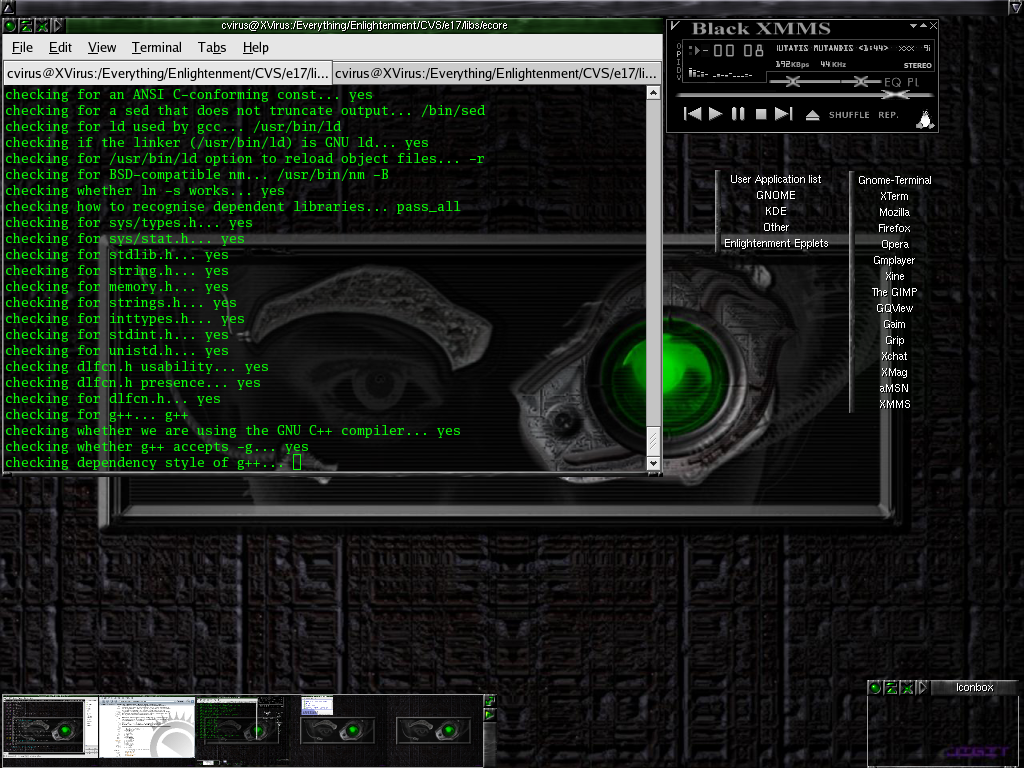Expand the KDE submenu

[776, 211]
